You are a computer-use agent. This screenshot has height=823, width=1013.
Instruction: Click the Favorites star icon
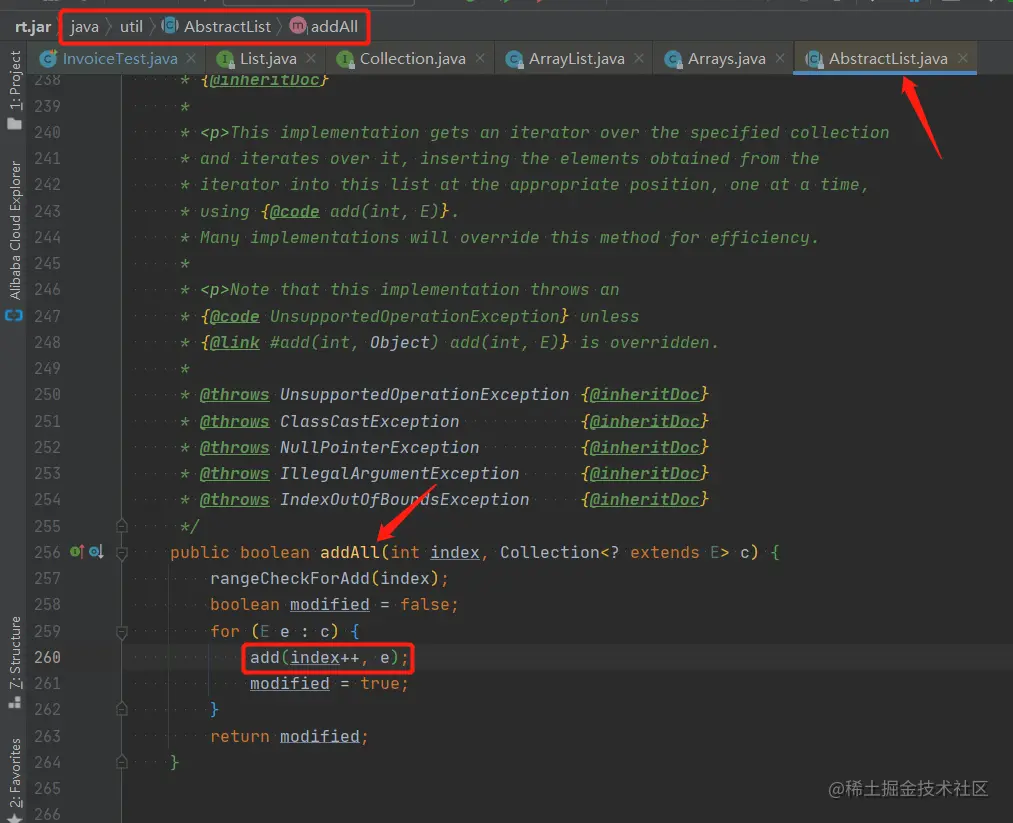pyautogui.click(x=14, y=818)
